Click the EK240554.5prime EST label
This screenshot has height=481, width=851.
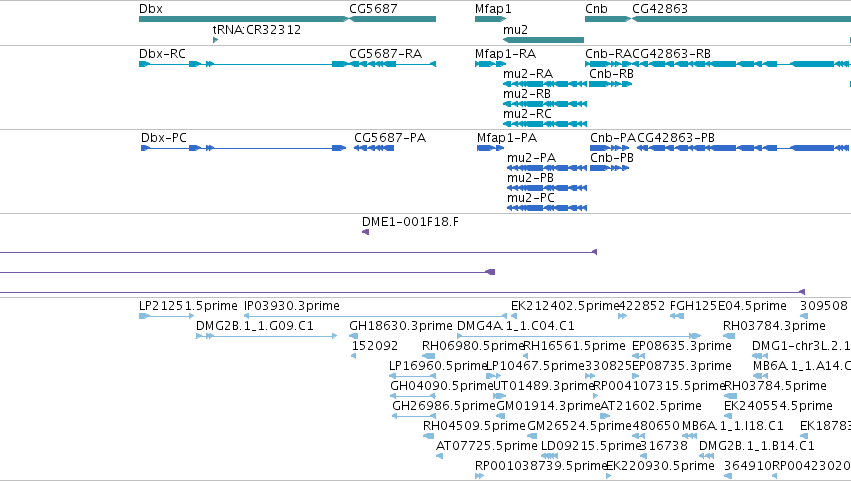click(778, 407)
